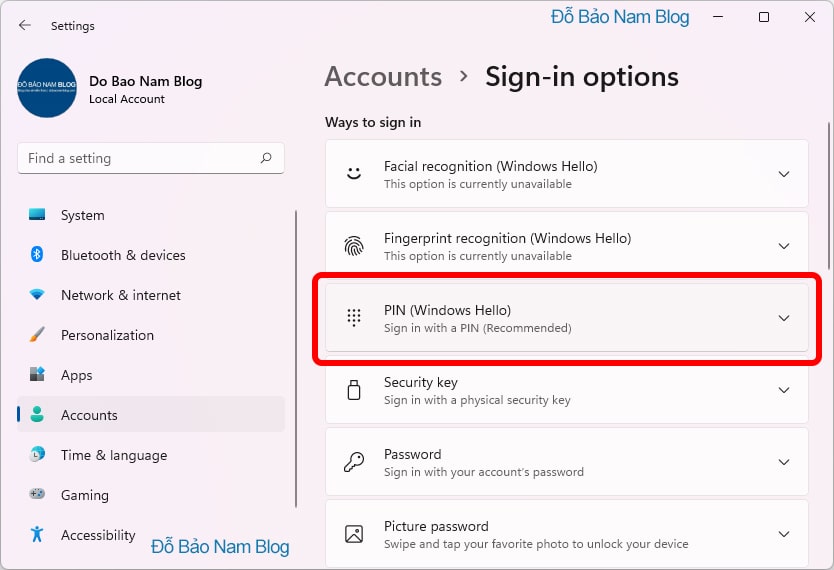Click the facial recognition smiley icon

pos(354,173)
